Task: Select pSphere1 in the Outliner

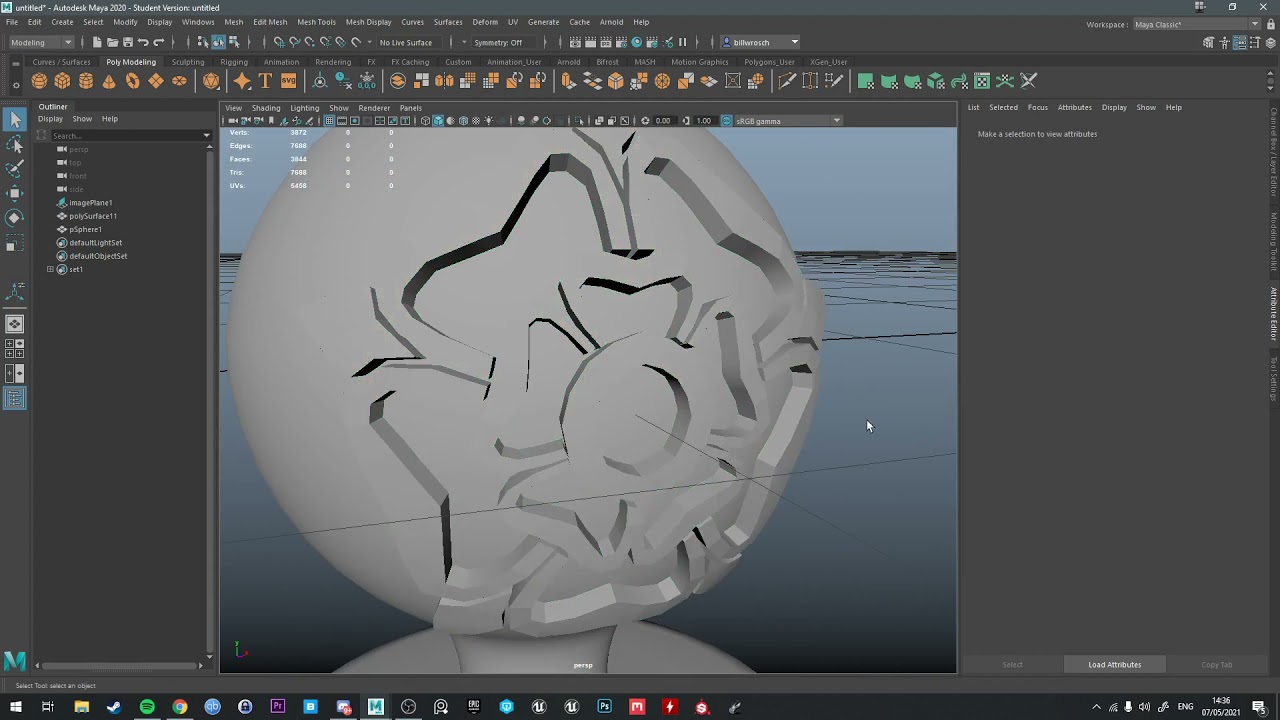Action: tap(85, 229)
